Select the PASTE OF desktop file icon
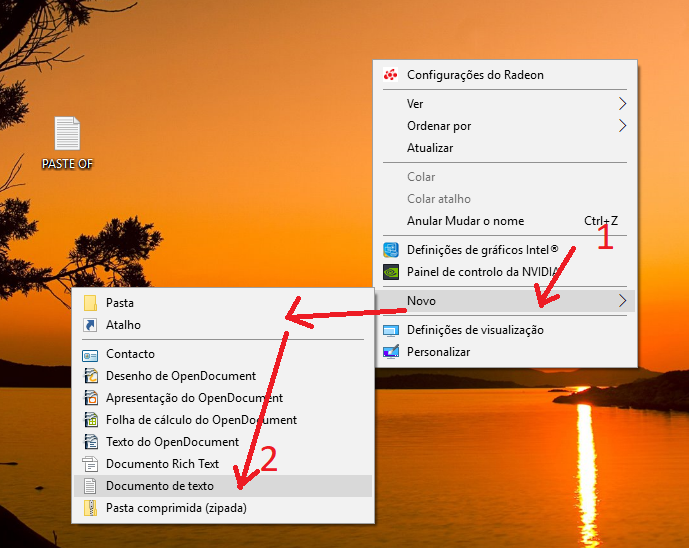This screenshot has width=689, height=548. pyautogui.click(x=67, y=133)
